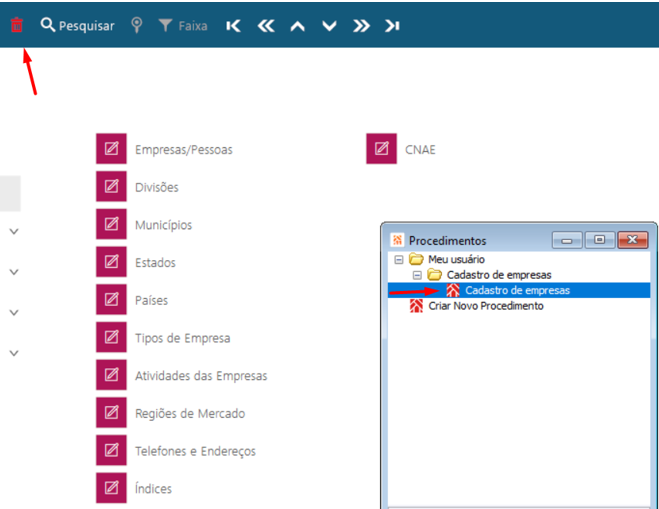Click the grey sidebar block at left edge

point(10,193)
